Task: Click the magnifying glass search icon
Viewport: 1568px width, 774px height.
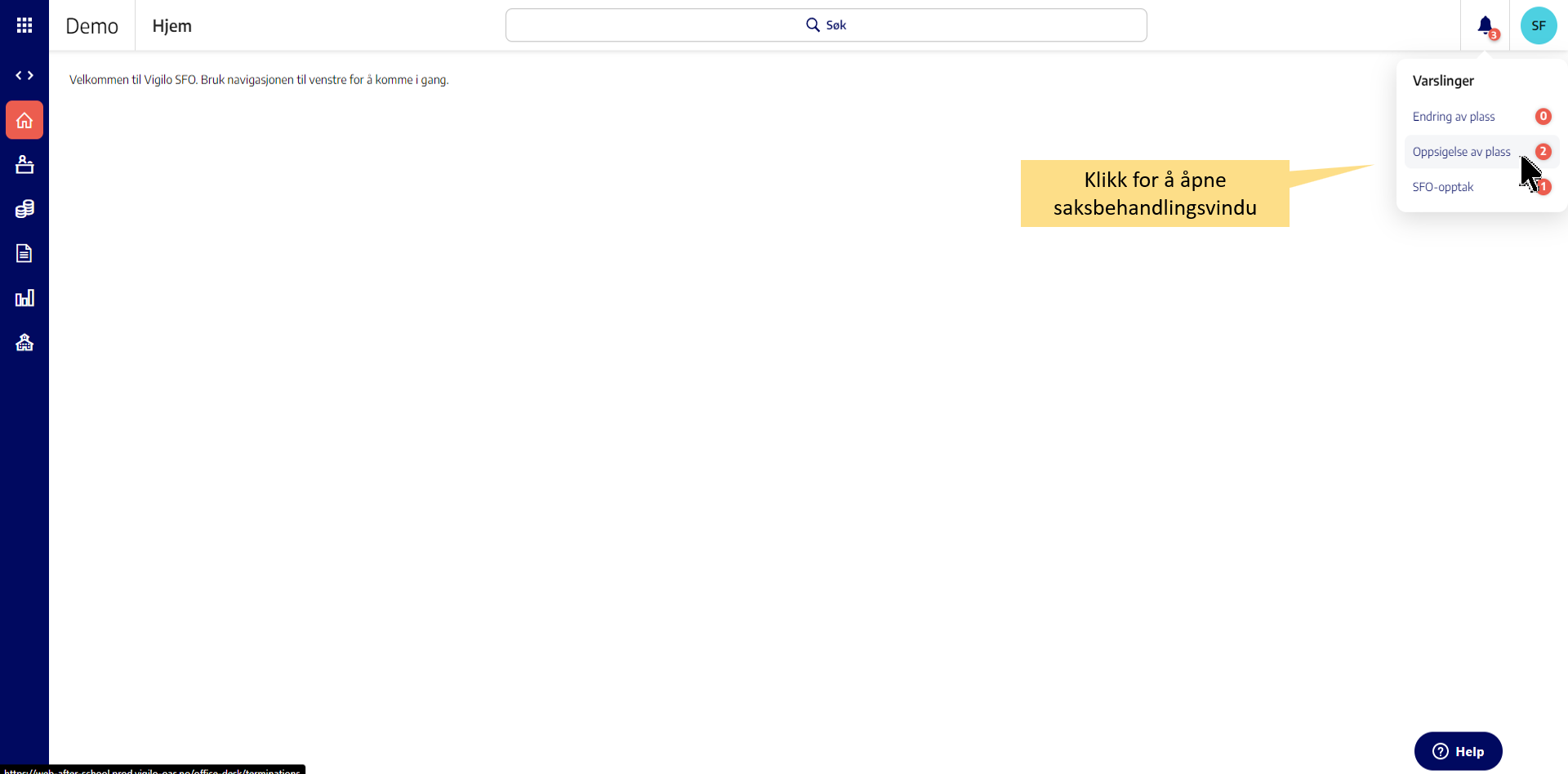Action: point(813,25)
